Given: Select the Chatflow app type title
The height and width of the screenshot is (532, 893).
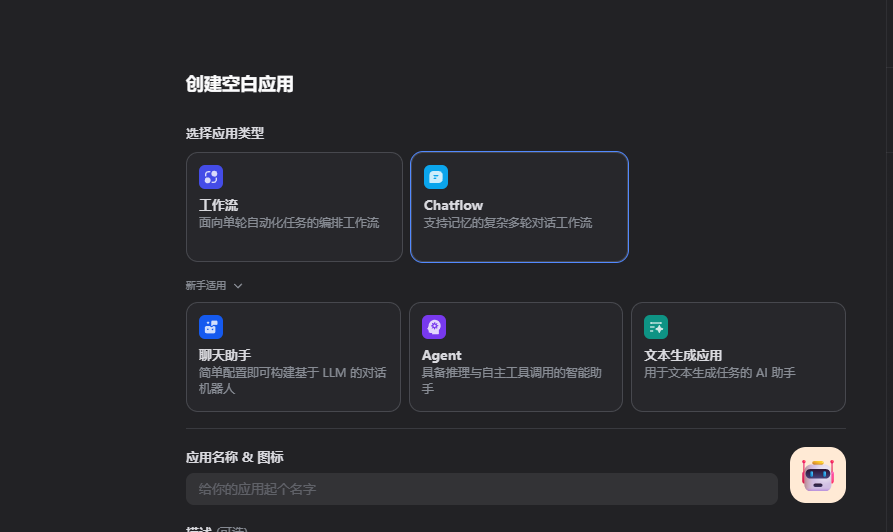Looking at the screenshot, I should pyautogui.click(x=453, y=205).
